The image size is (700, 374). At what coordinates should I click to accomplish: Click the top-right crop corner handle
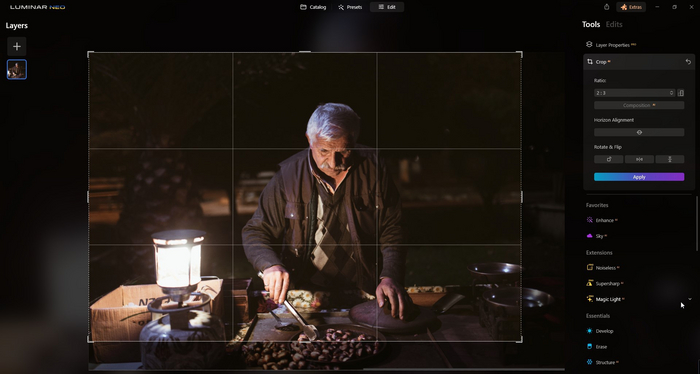(x=519, y=54)
